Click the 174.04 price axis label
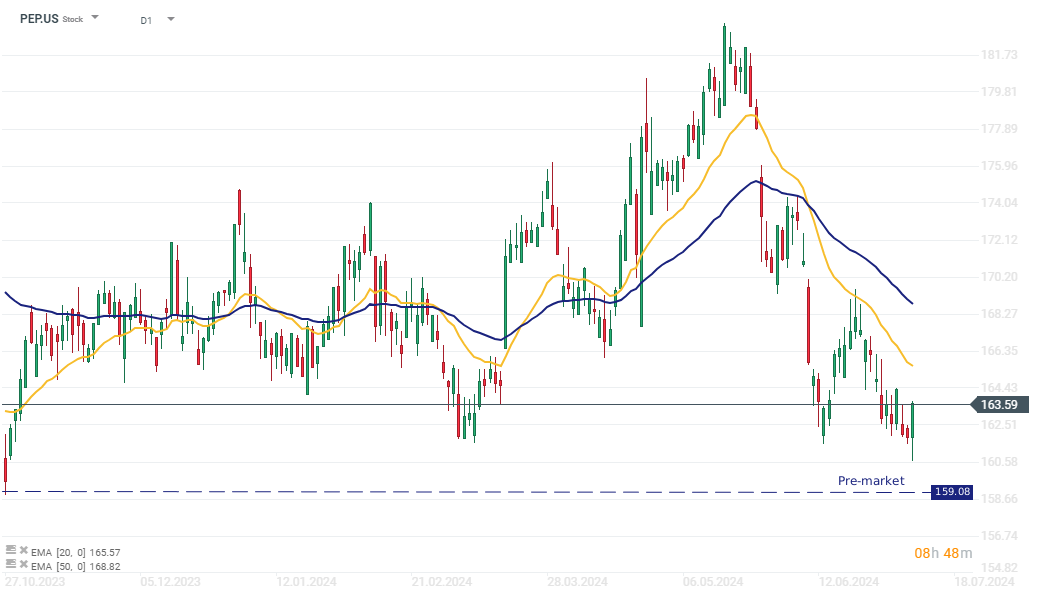The width and height of the screenshot is (1041, 598). [x=999, y=202]
